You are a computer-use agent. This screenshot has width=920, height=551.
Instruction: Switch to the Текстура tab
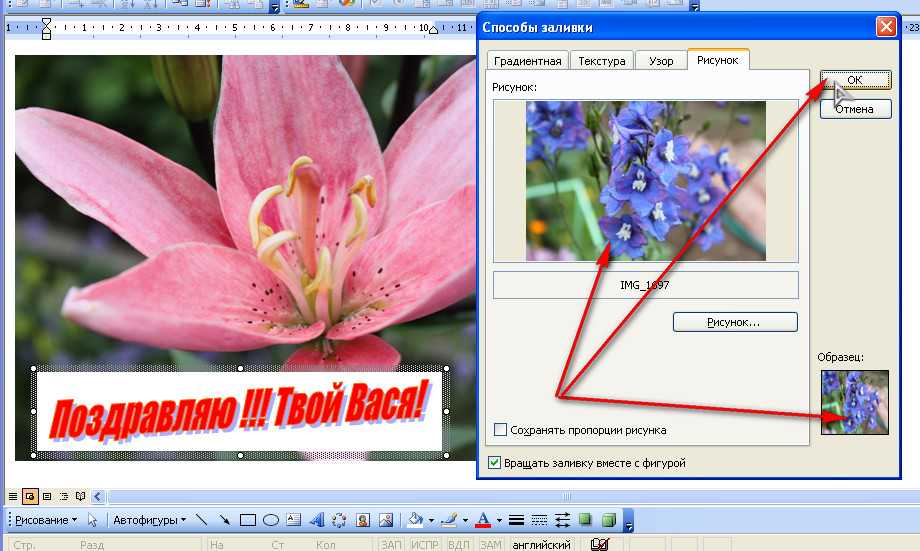click(x=601, y=61)
